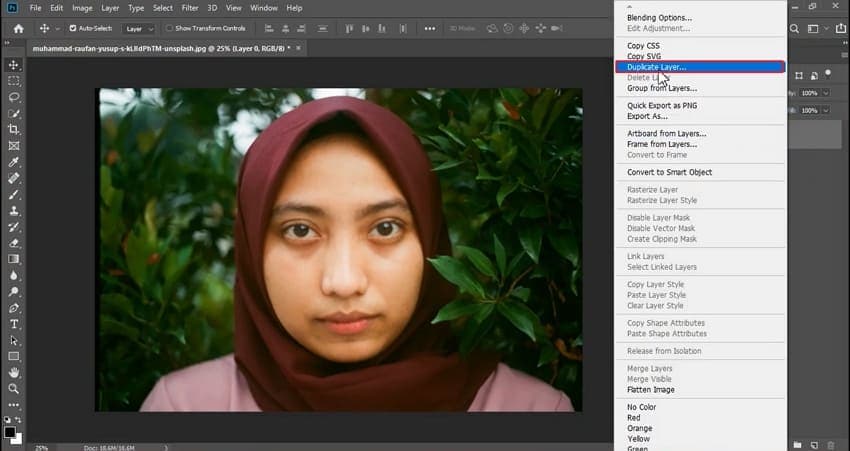Open more align options three-dots button
Viewport: 850px width, 451px height.
pyautogui.click(x=430, y=29)
